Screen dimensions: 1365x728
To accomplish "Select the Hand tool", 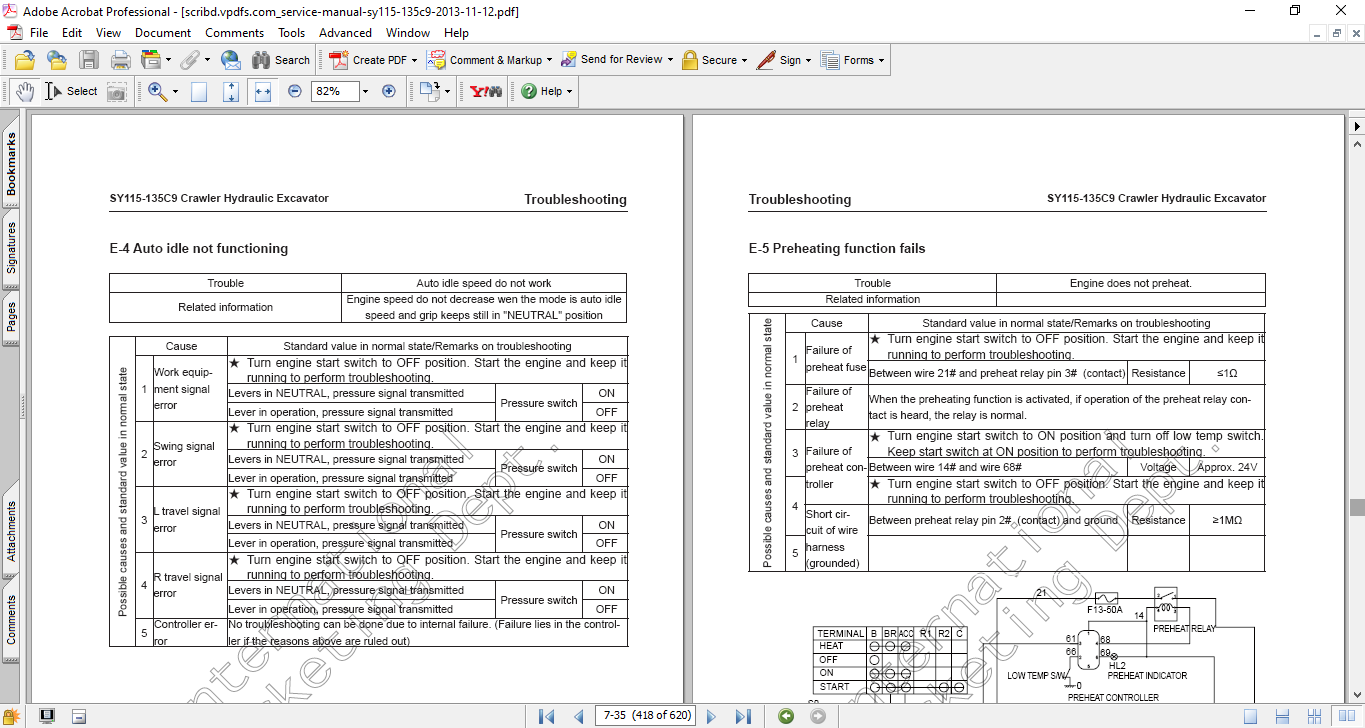I will 25,91.
